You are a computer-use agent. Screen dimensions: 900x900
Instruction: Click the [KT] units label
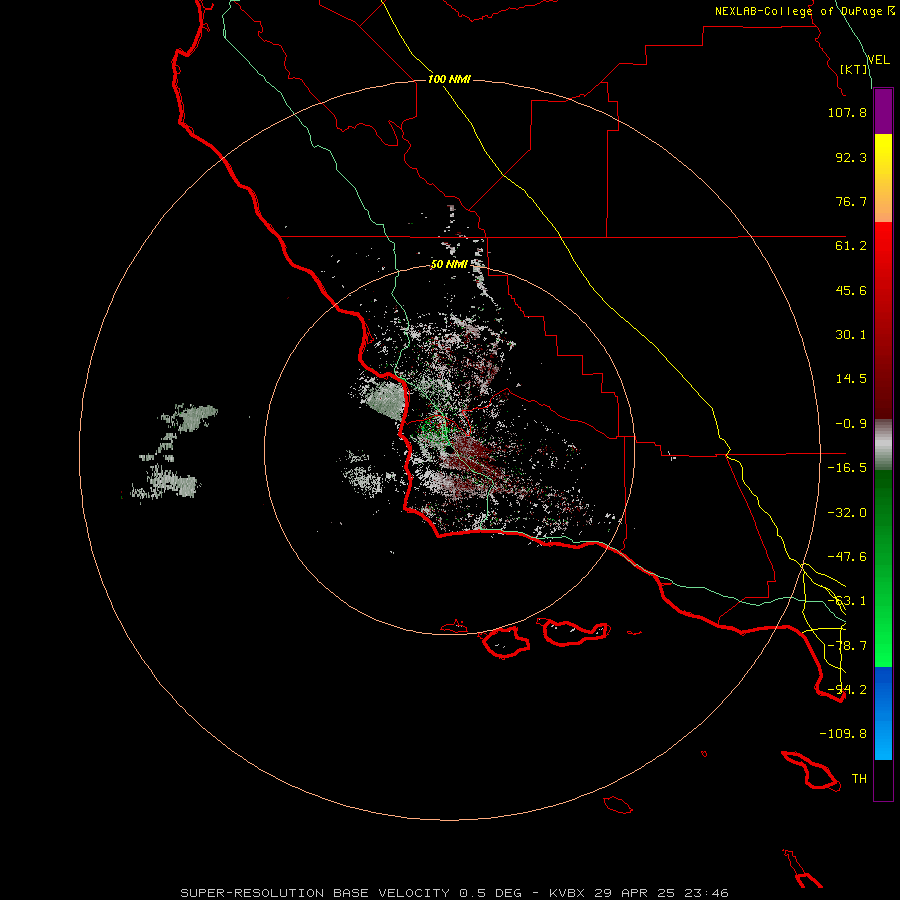(854, 69)
